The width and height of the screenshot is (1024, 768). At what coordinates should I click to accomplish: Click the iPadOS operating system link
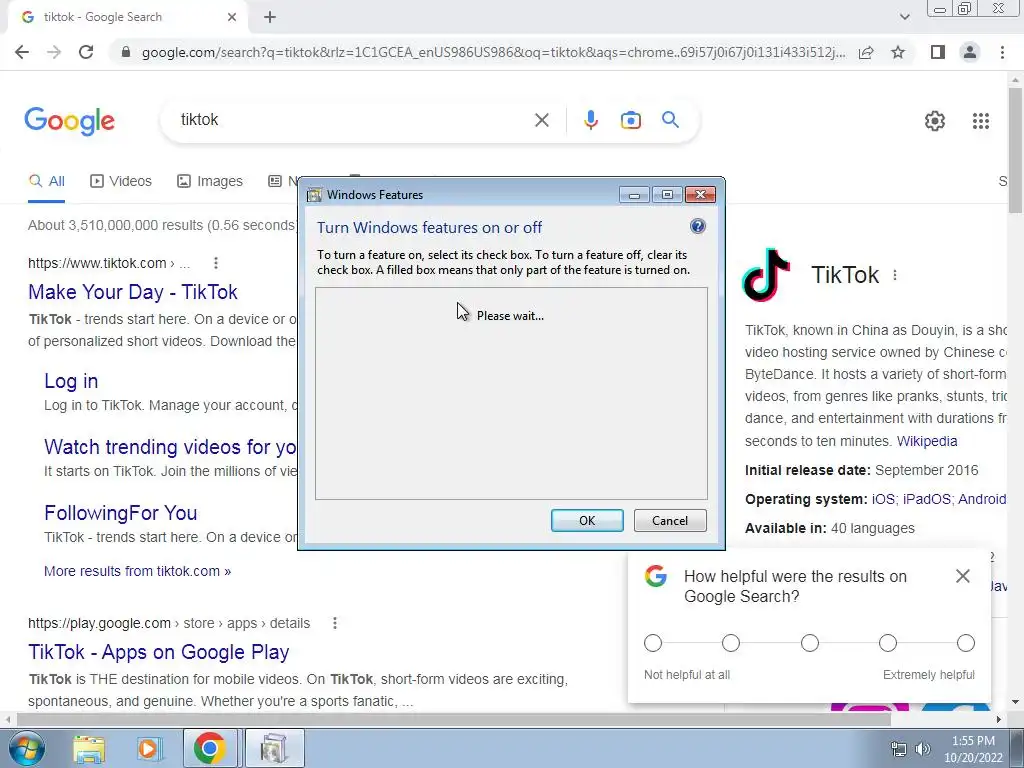(x=927, y=500)
